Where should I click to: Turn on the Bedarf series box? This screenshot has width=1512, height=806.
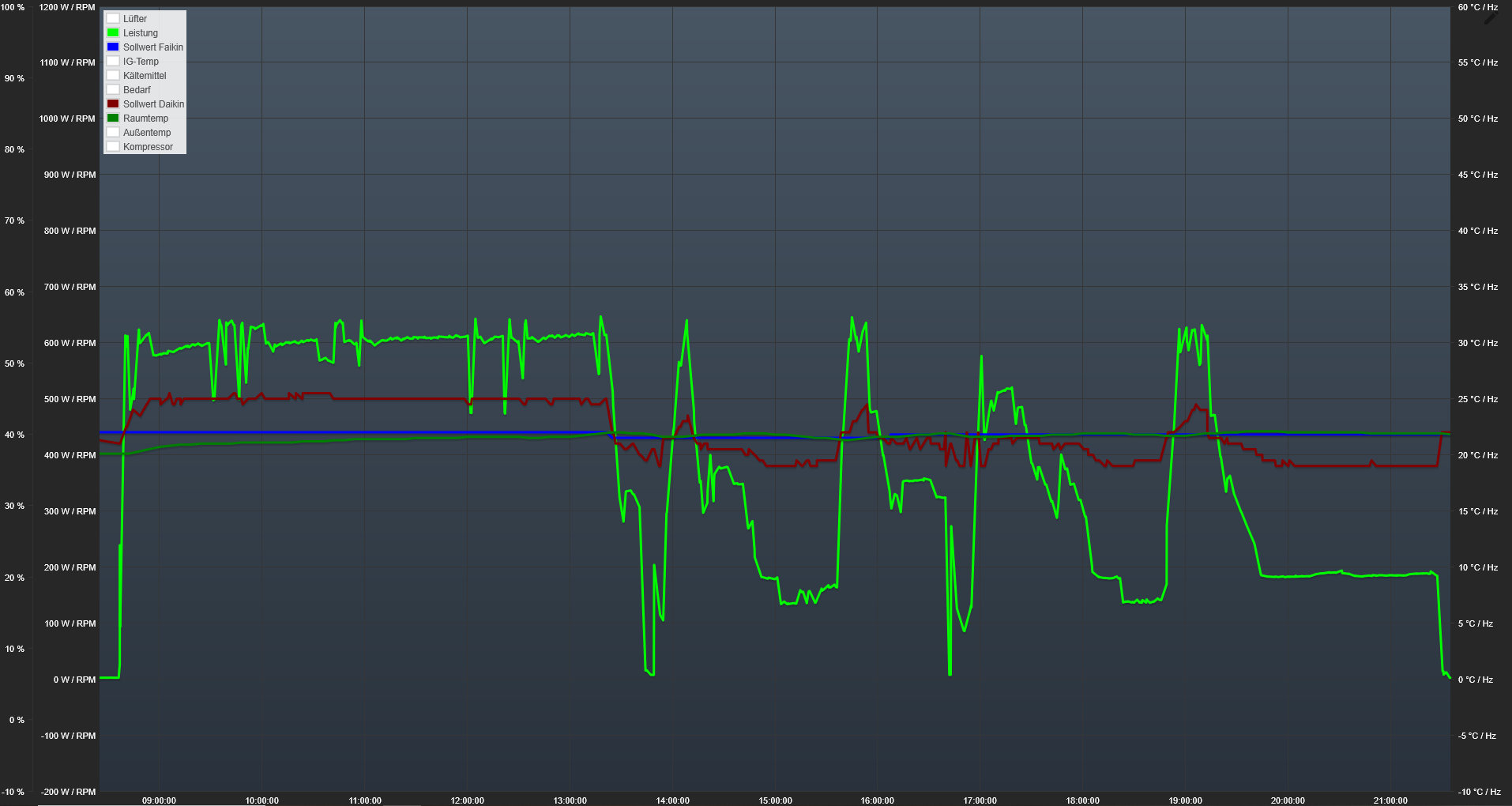point(113,89)
